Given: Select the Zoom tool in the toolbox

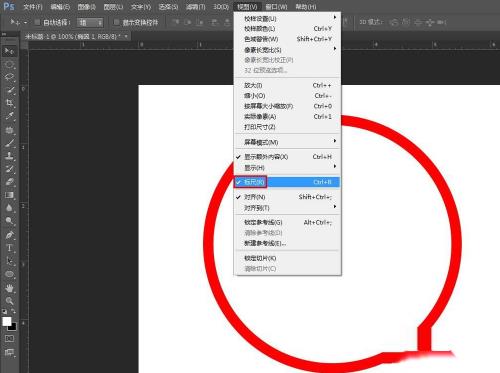Looking at the screenshot, I should click(9, 301).
